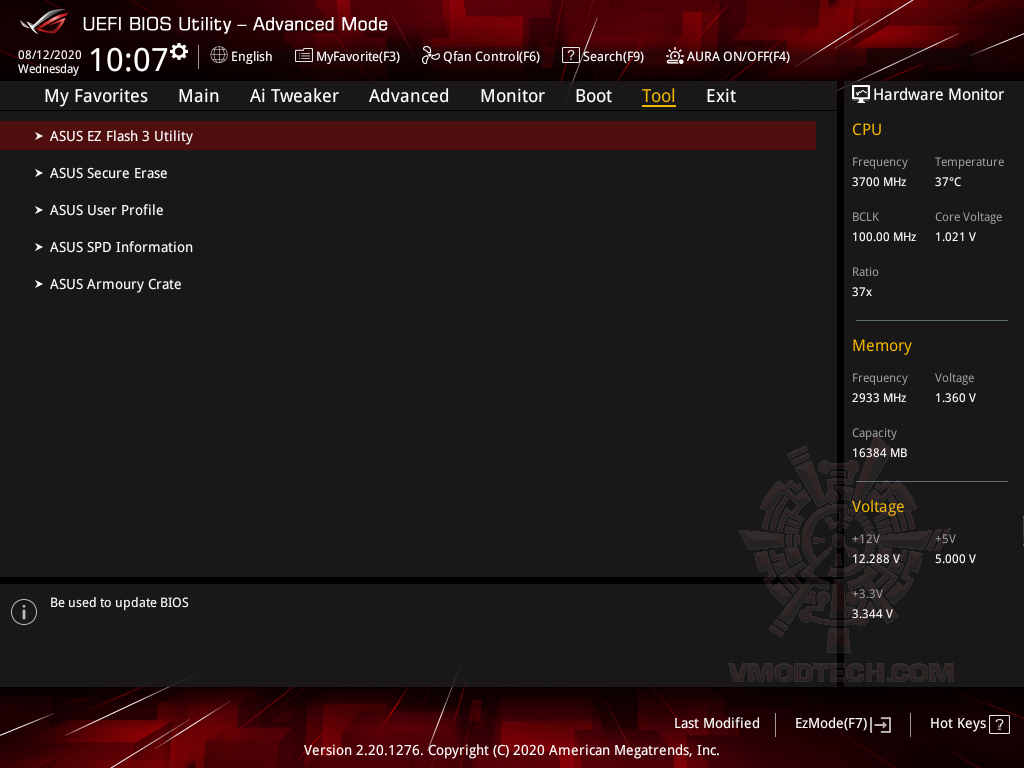The height and width of the screenshot is (768, 1024).
Task: Click +12V reading 12.288 V
Action: 875,559
